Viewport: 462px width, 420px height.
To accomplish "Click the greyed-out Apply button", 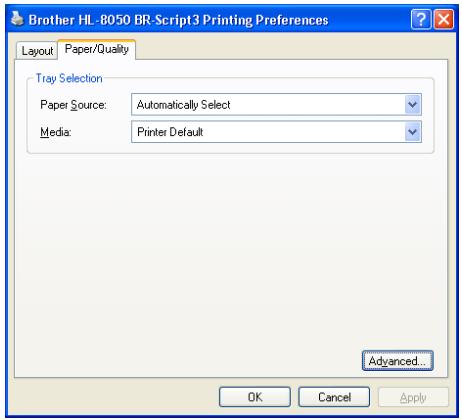I will (x=413, y=397).
